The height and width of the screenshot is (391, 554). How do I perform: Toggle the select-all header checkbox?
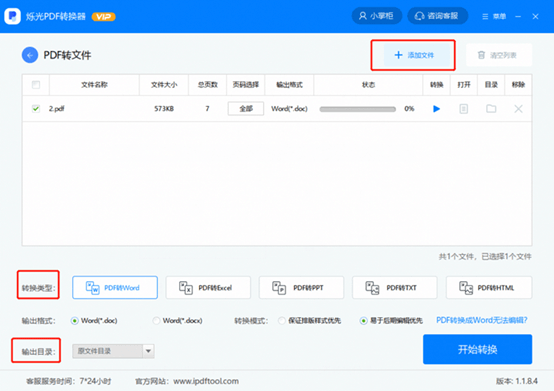tap(36, 85)
